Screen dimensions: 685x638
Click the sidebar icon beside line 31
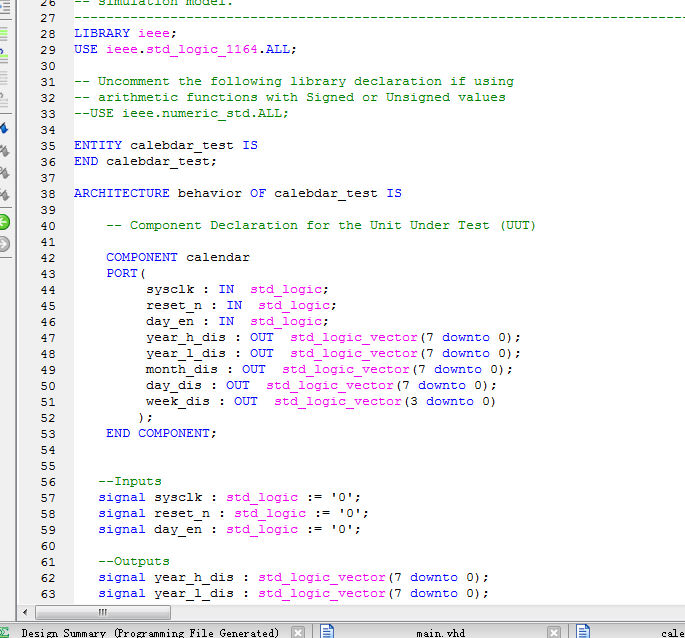[5, 78]
